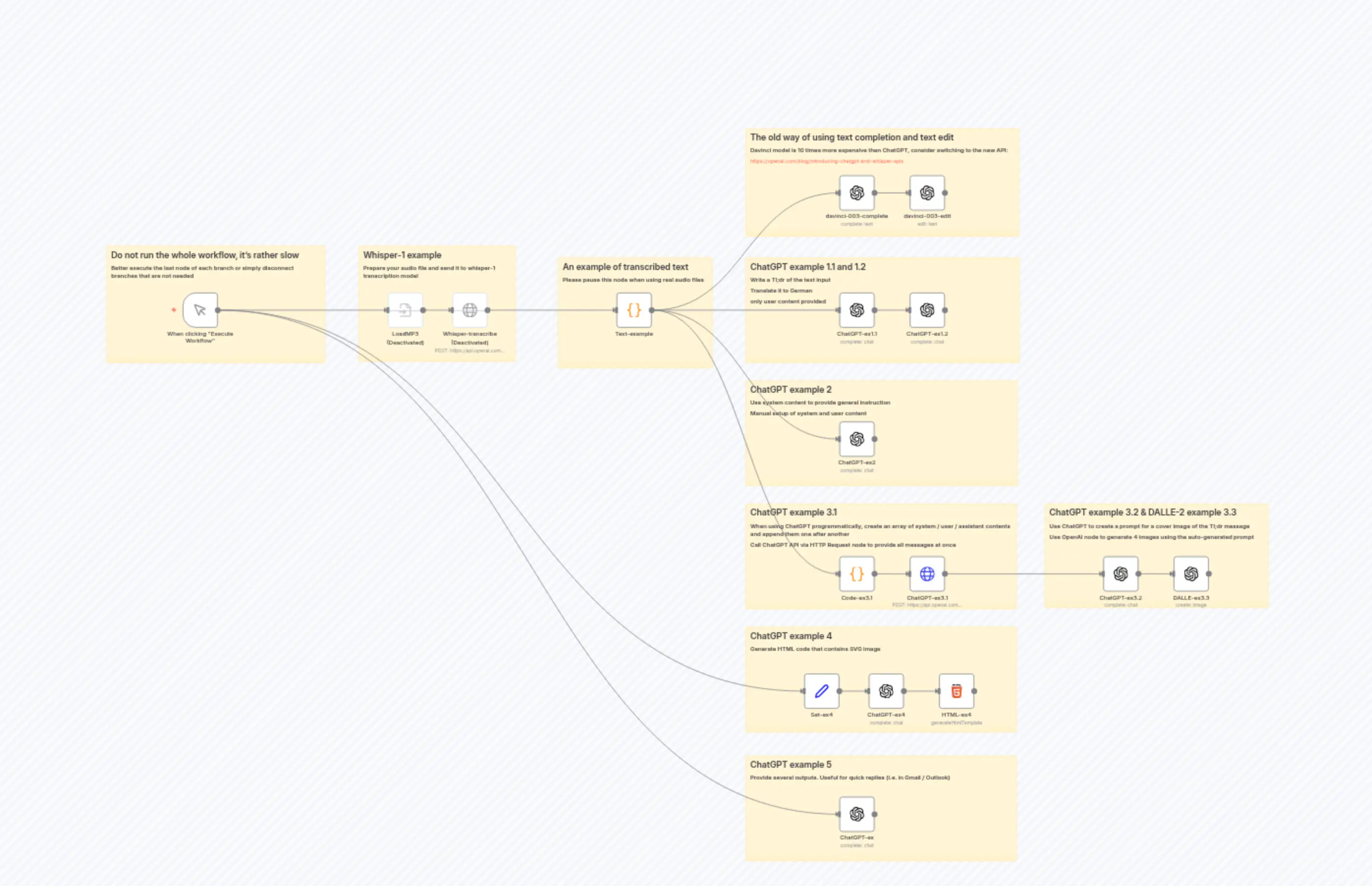Select the ChatGPT-ex1.1 node
The width and height of the screenshot is (1372, 886).
coord(856,310)
